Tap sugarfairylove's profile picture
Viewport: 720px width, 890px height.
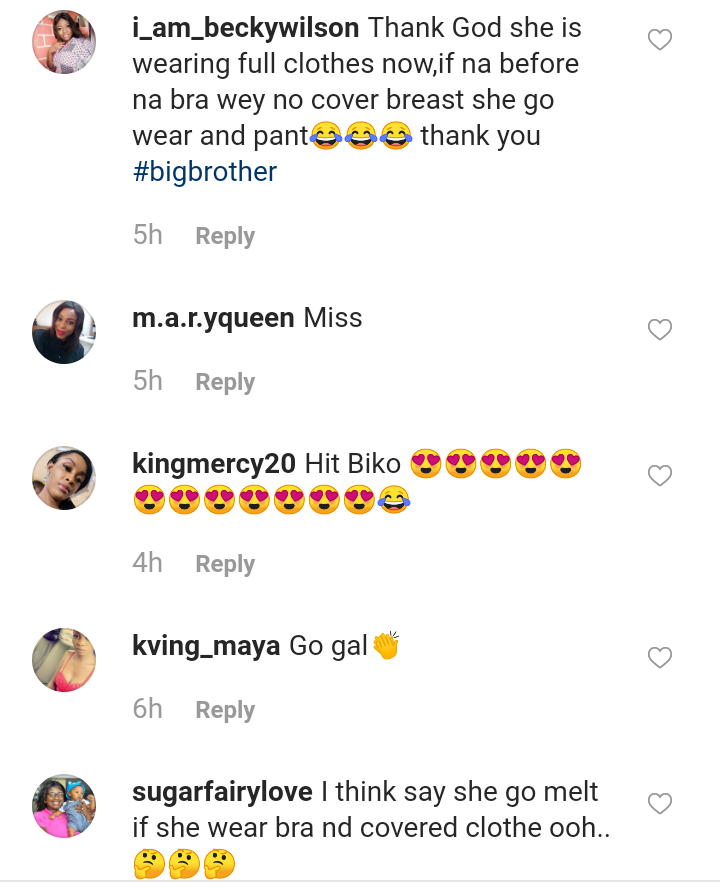click(x=64, y=805)
